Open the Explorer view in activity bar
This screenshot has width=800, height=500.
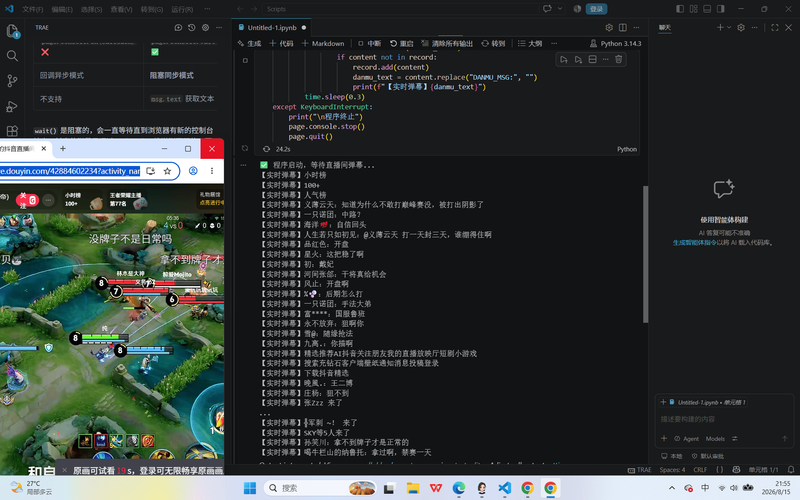[12, 31]
